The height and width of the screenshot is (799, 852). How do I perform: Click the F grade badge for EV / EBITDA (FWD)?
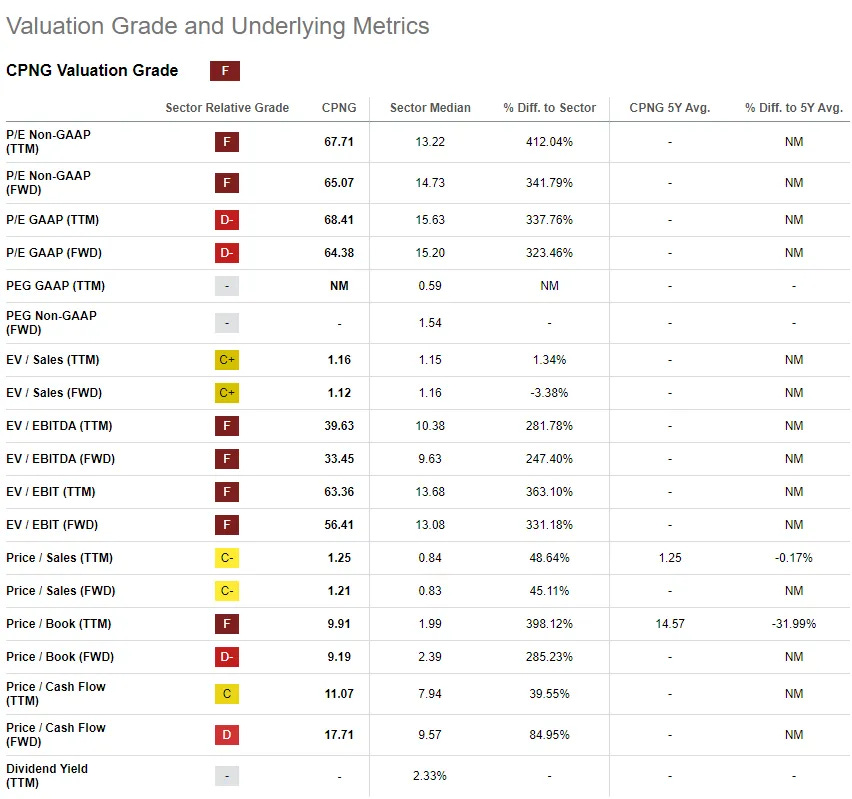tap(227, 459)
